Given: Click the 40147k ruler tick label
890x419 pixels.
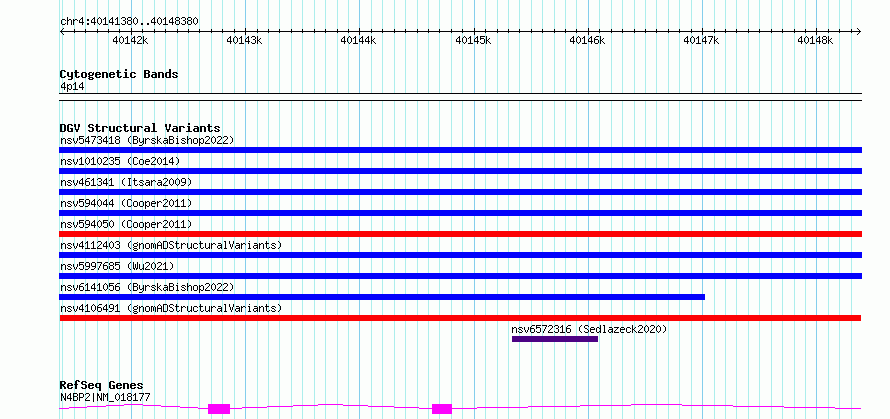Looking at the screenshot, I should click(x=702, y=40).
